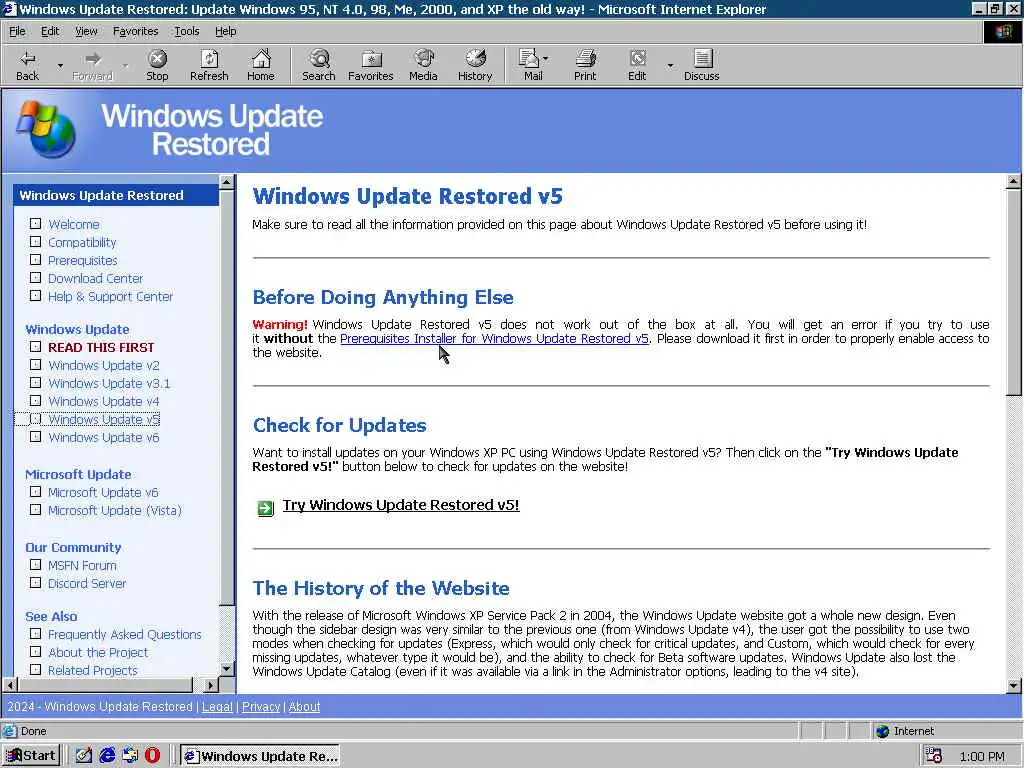The width and height of the screenshot is (1024, 768).
Task: Click the Edit toolbar button
Action: tap(637, 65)
